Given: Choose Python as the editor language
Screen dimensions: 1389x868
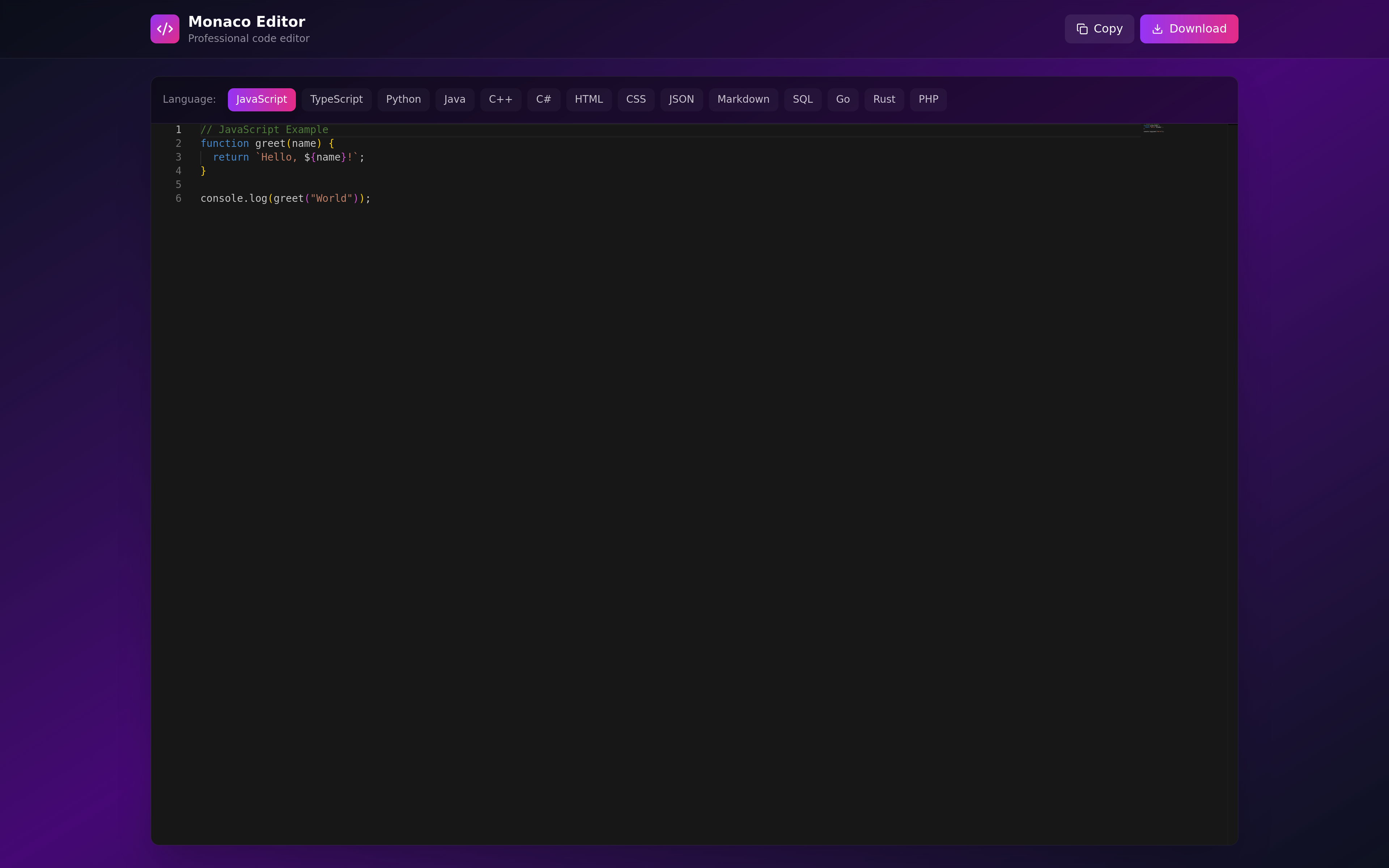Looking at the screenshot, I should (403, 99).
